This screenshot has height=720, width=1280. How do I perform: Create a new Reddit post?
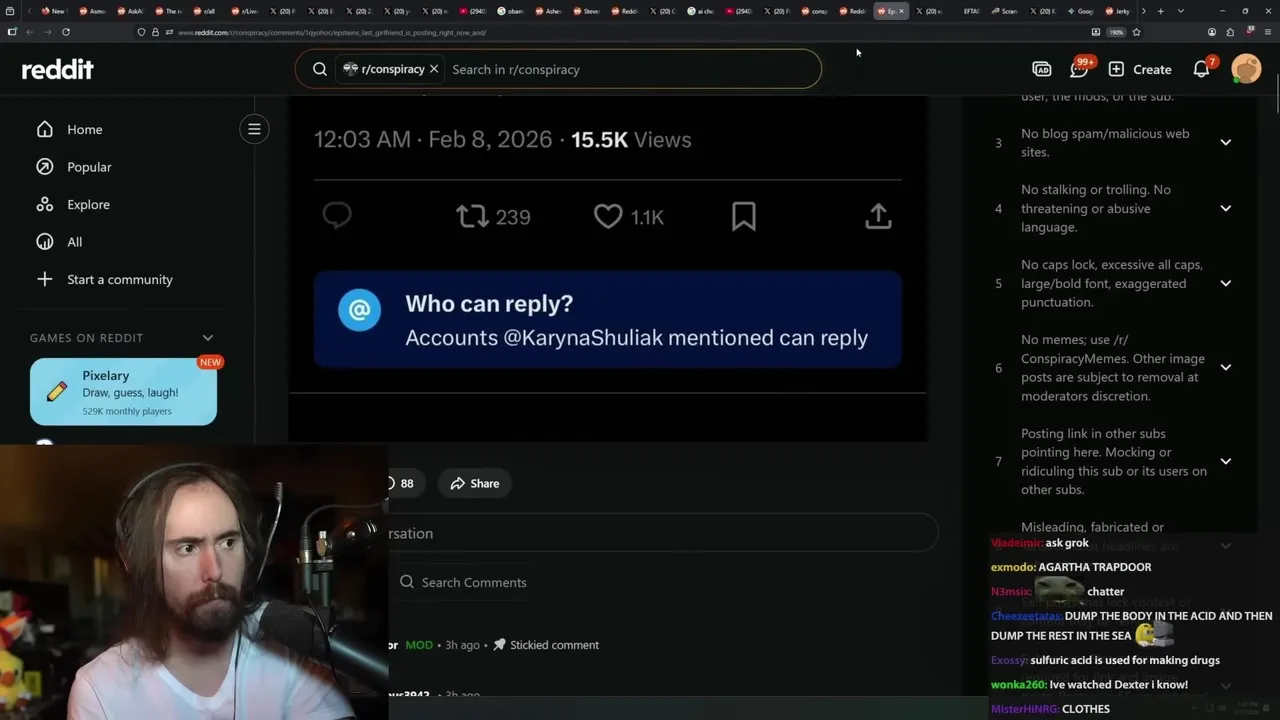coord(1140,69)
